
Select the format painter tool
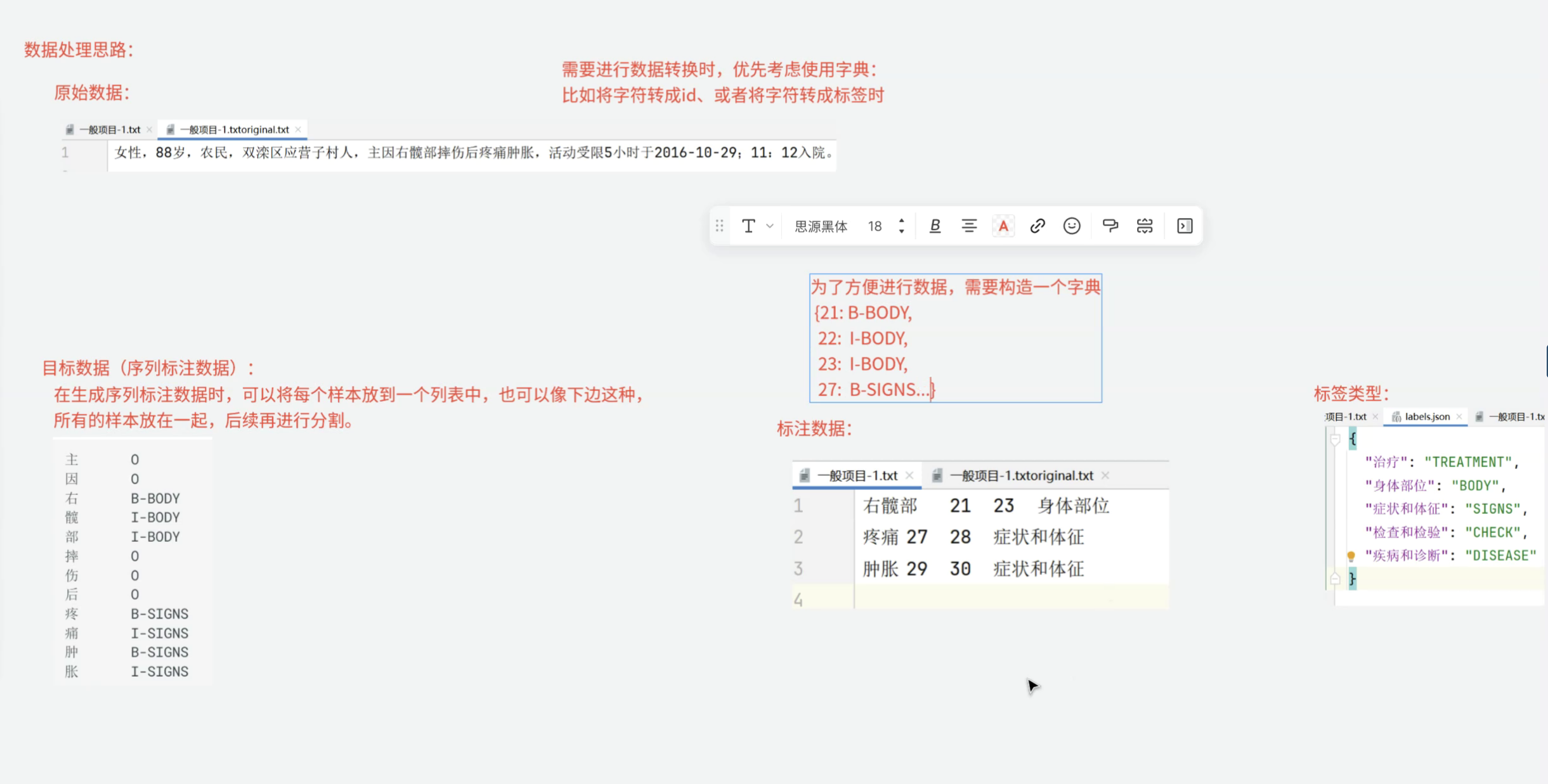(1110, 226)
